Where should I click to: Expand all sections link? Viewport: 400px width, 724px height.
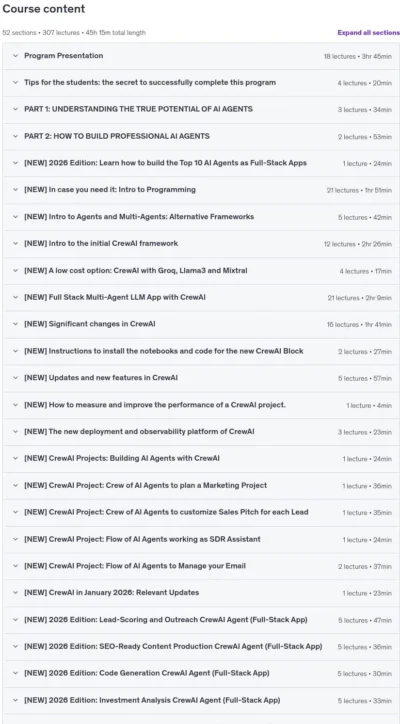click(x=368, y=33)
